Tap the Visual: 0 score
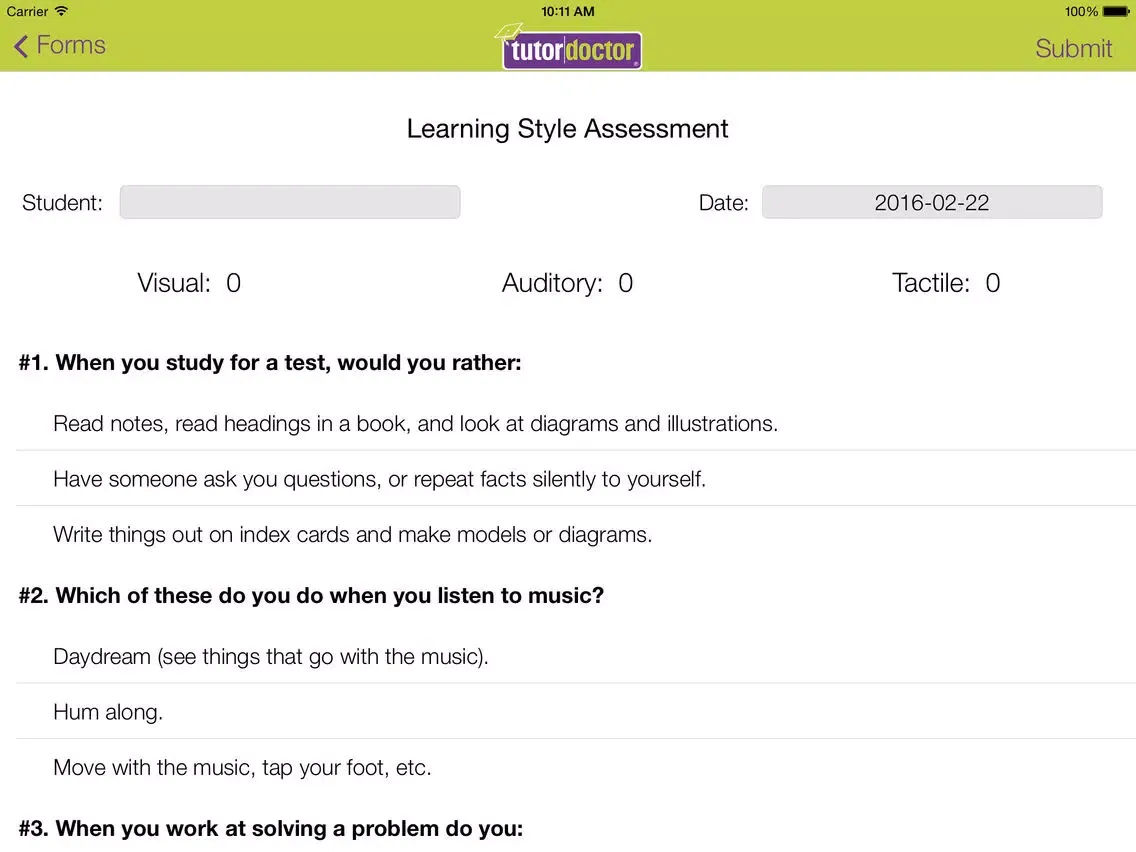This screenshot has width=1136, height=852. (189, 283)
